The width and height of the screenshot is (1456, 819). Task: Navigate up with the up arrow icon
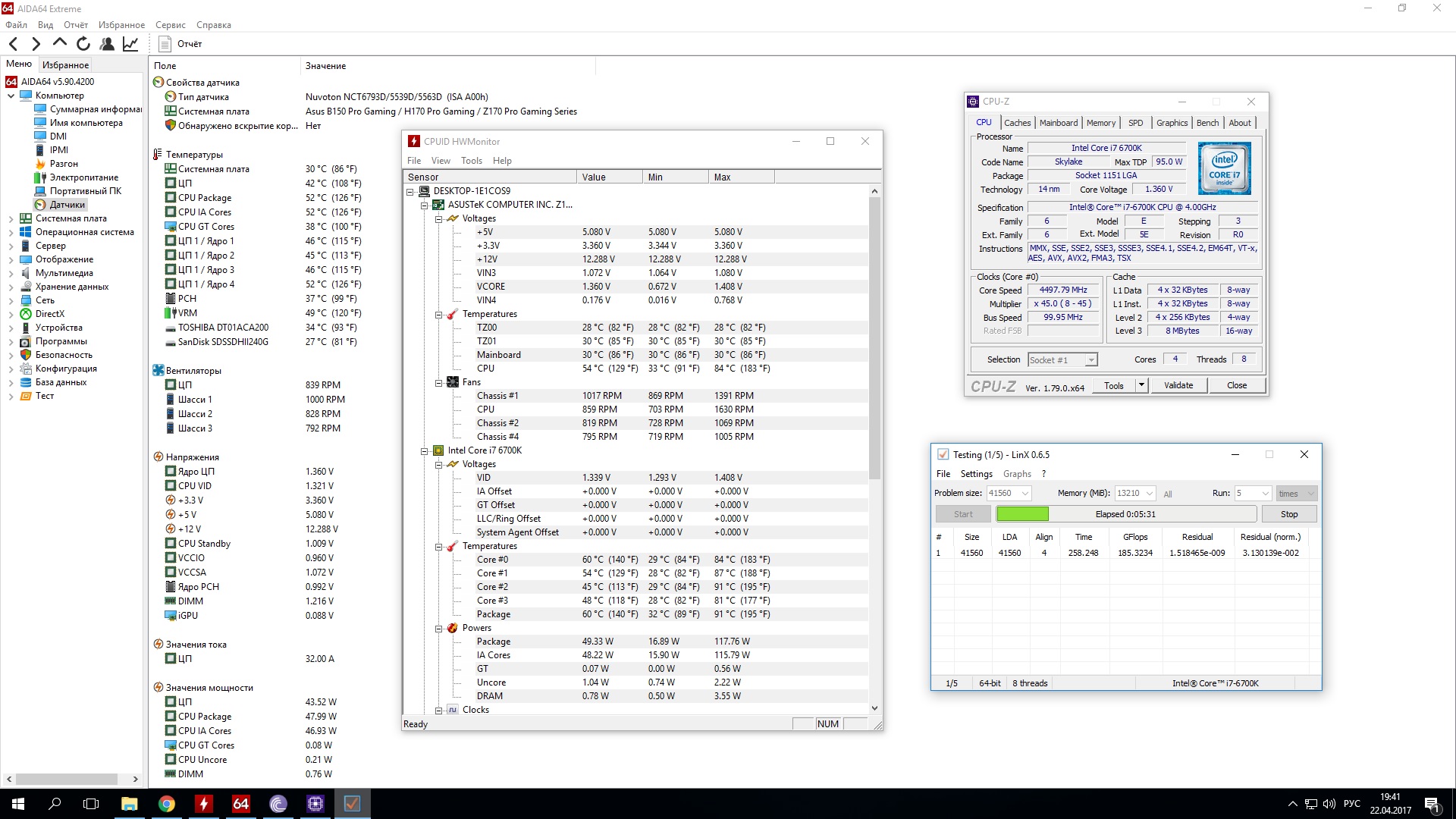tap(60, 43)
